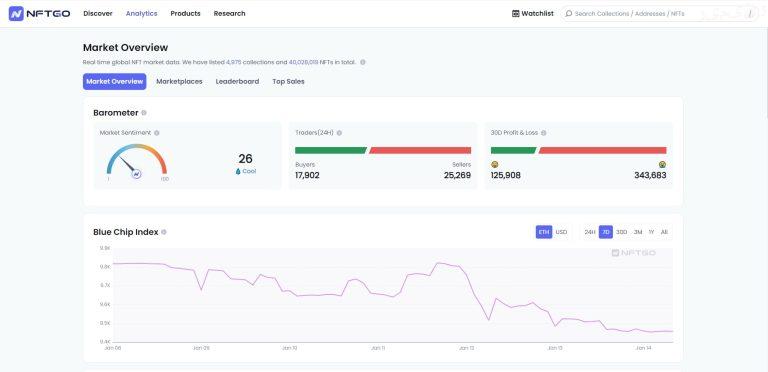Click info icon beside 30D Profit & Loss
Screen dimensions: 768x372
click(544, 133)
